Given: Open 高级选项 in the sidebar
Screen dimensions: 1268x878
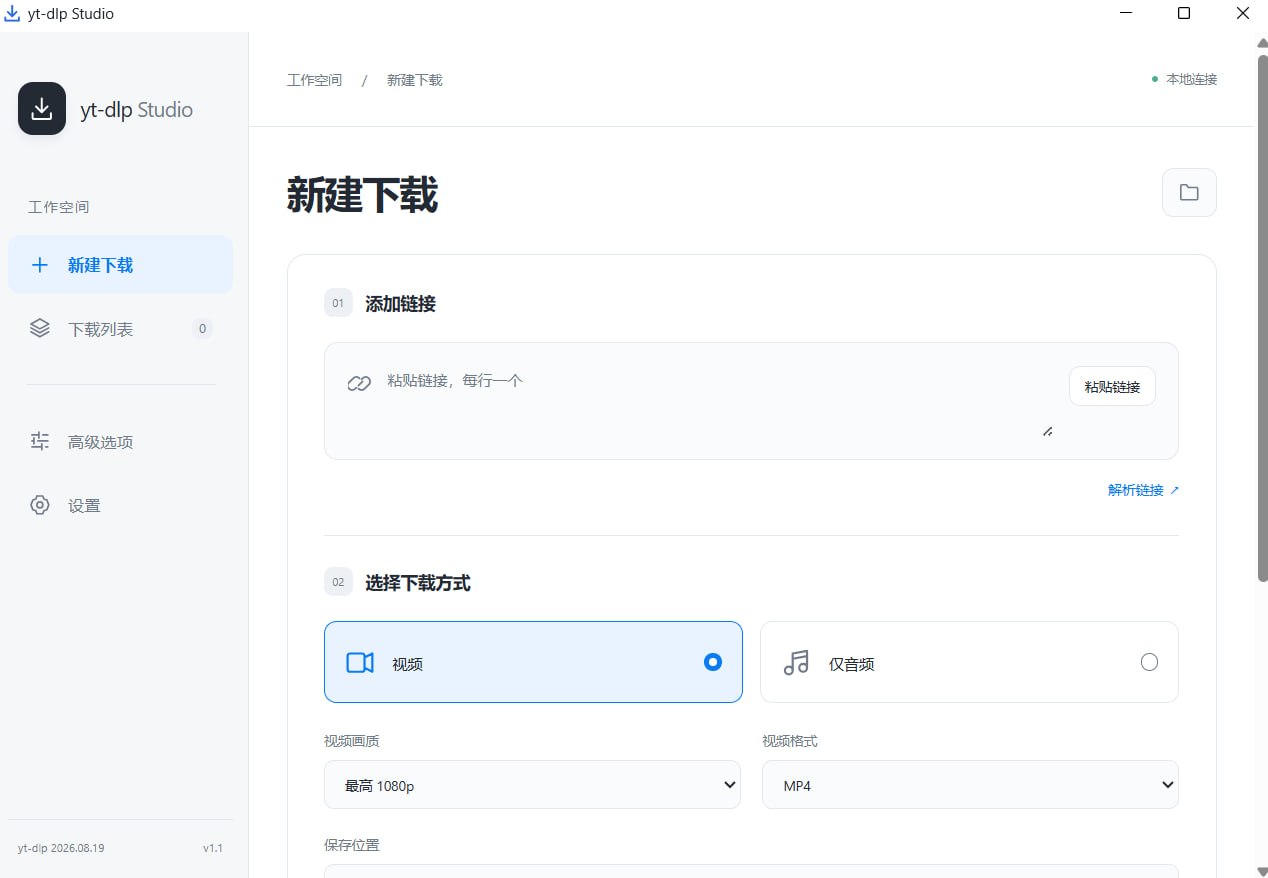Looking at the screenshot, I should [x=120, y=442].
